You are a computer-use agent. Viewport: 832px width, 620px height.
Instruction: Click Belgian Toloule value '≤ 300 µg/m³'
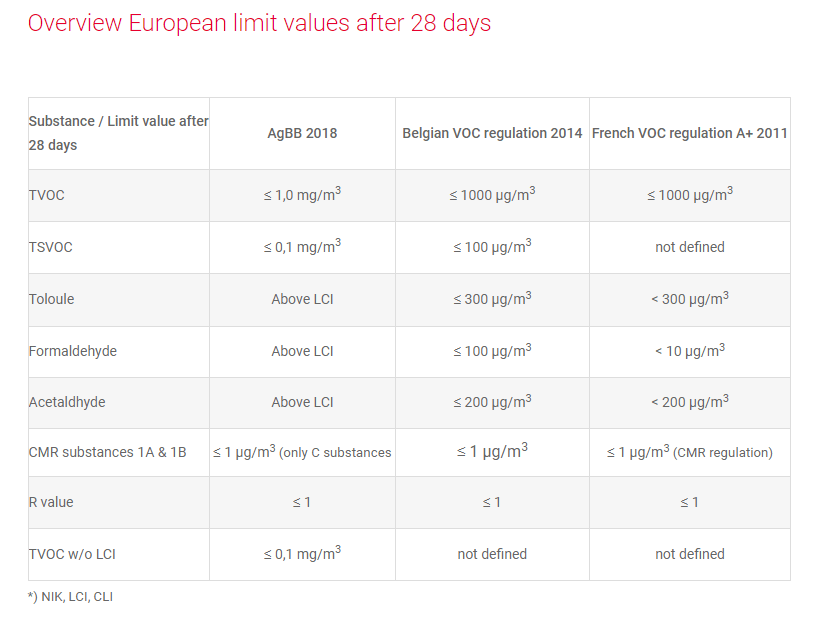pyautogui.click(x=492, y=299)
